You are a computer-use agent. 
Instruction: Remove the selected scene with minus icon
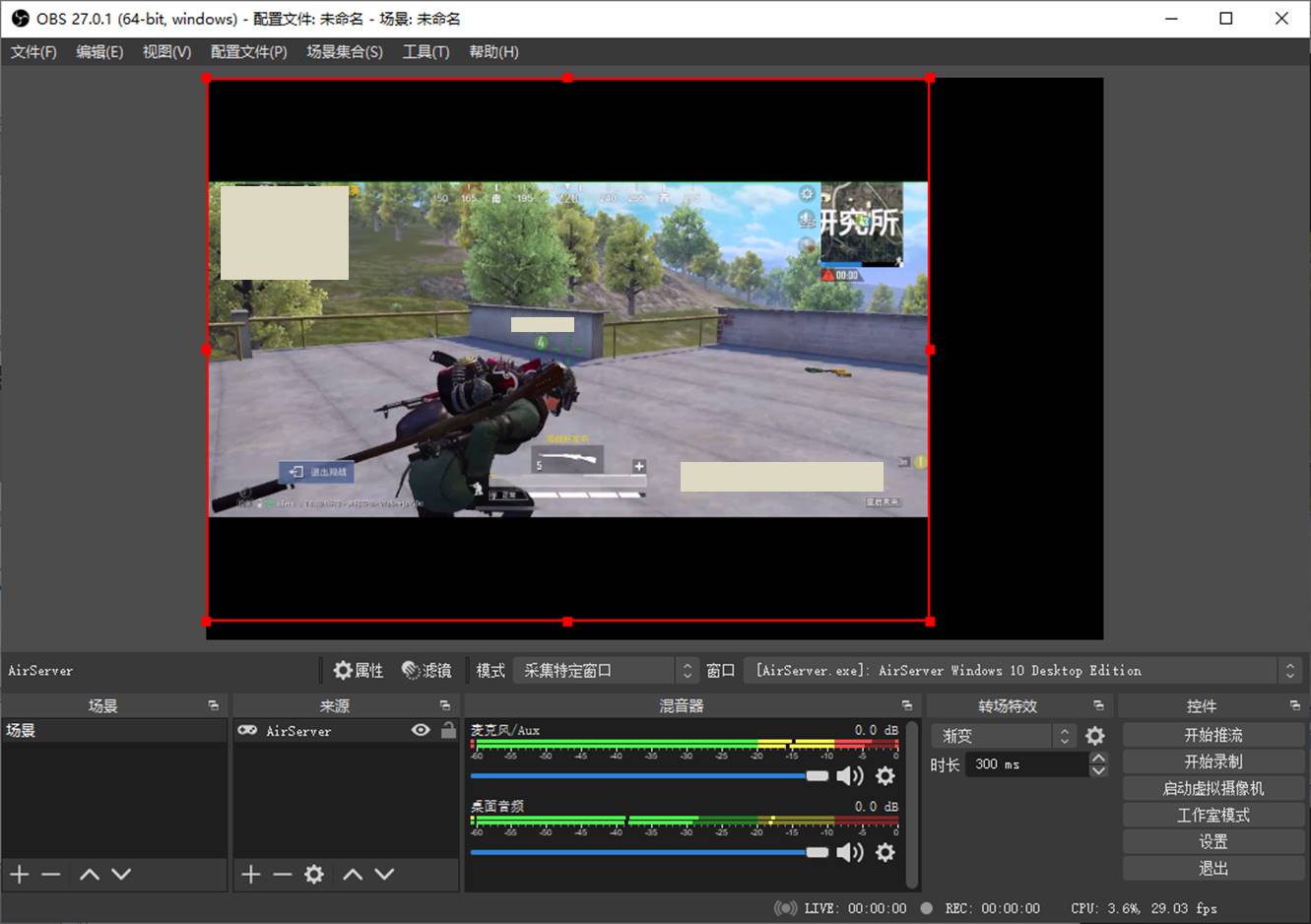tap(51, 874)
